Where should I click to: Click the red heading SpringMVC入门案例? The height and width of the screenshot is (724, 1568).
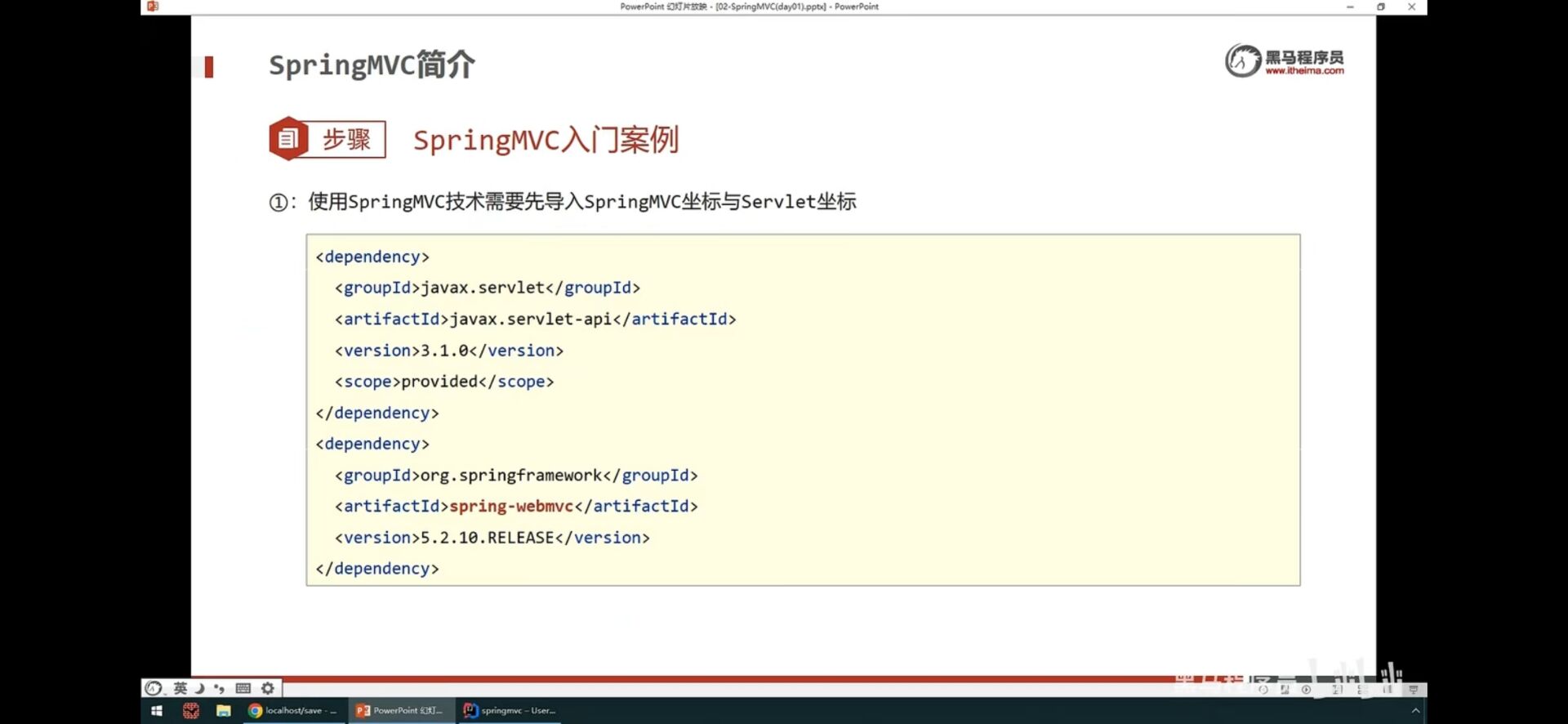546,140
